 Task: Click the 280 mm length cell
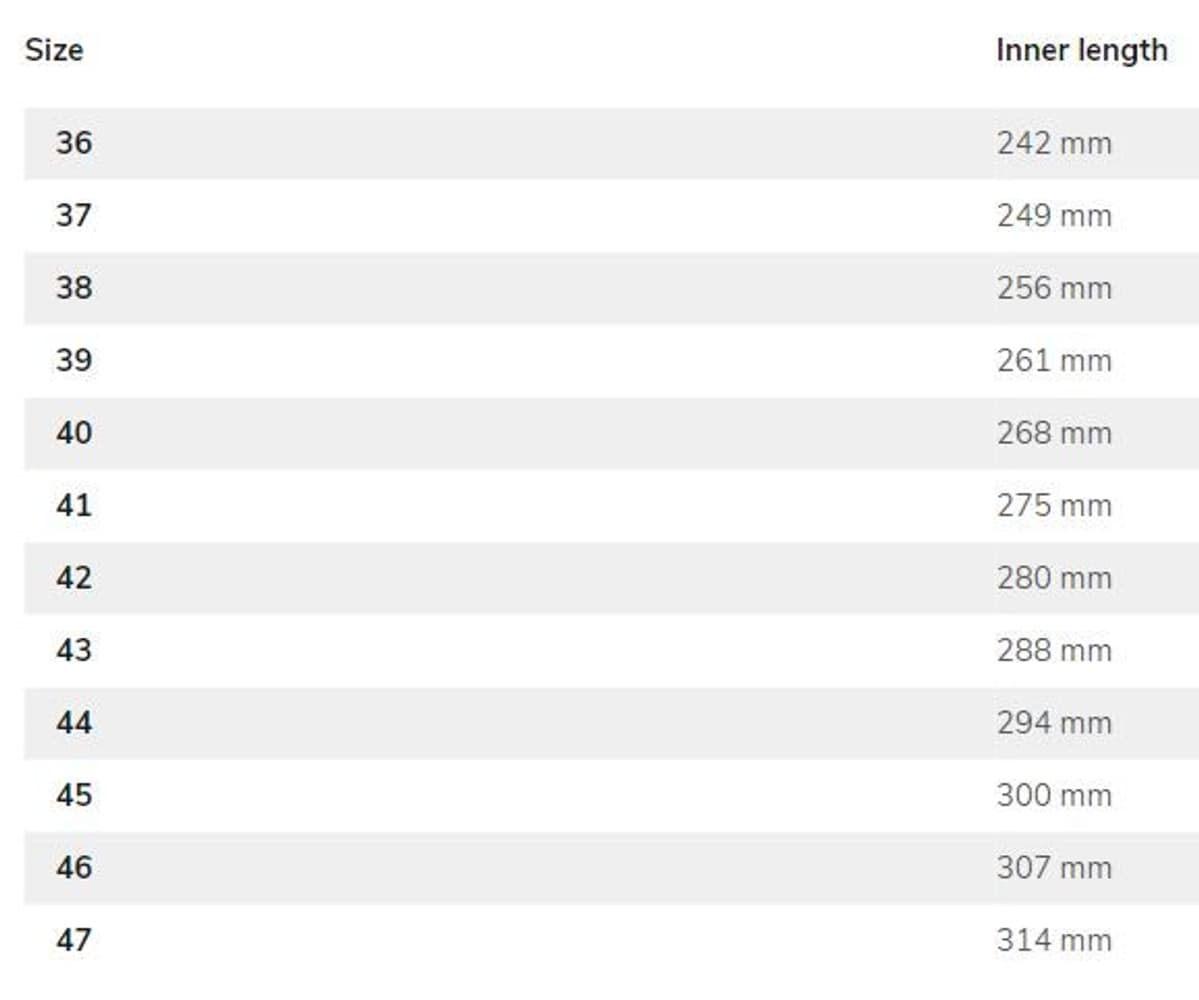1054,578
